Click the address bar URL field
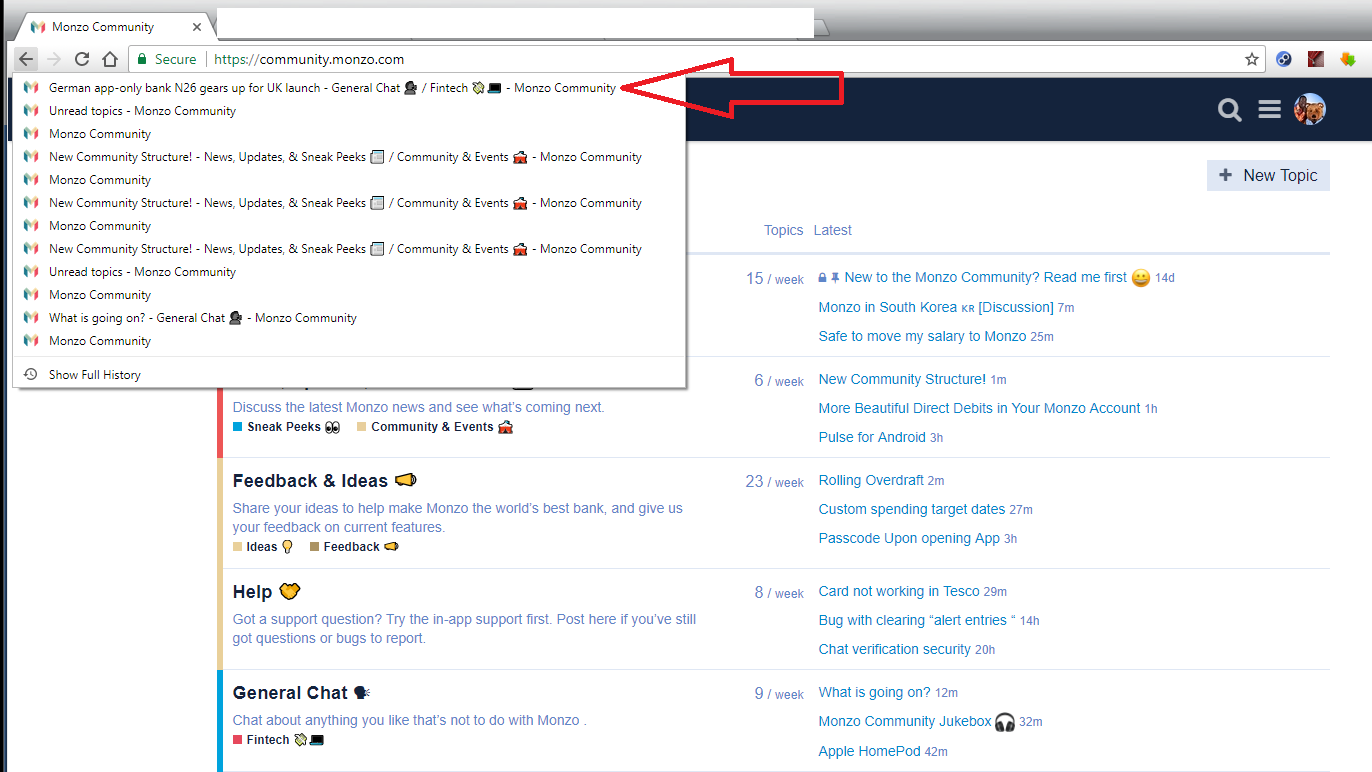Viewport: 1372px width, 772px height. (x=700, y=59)
